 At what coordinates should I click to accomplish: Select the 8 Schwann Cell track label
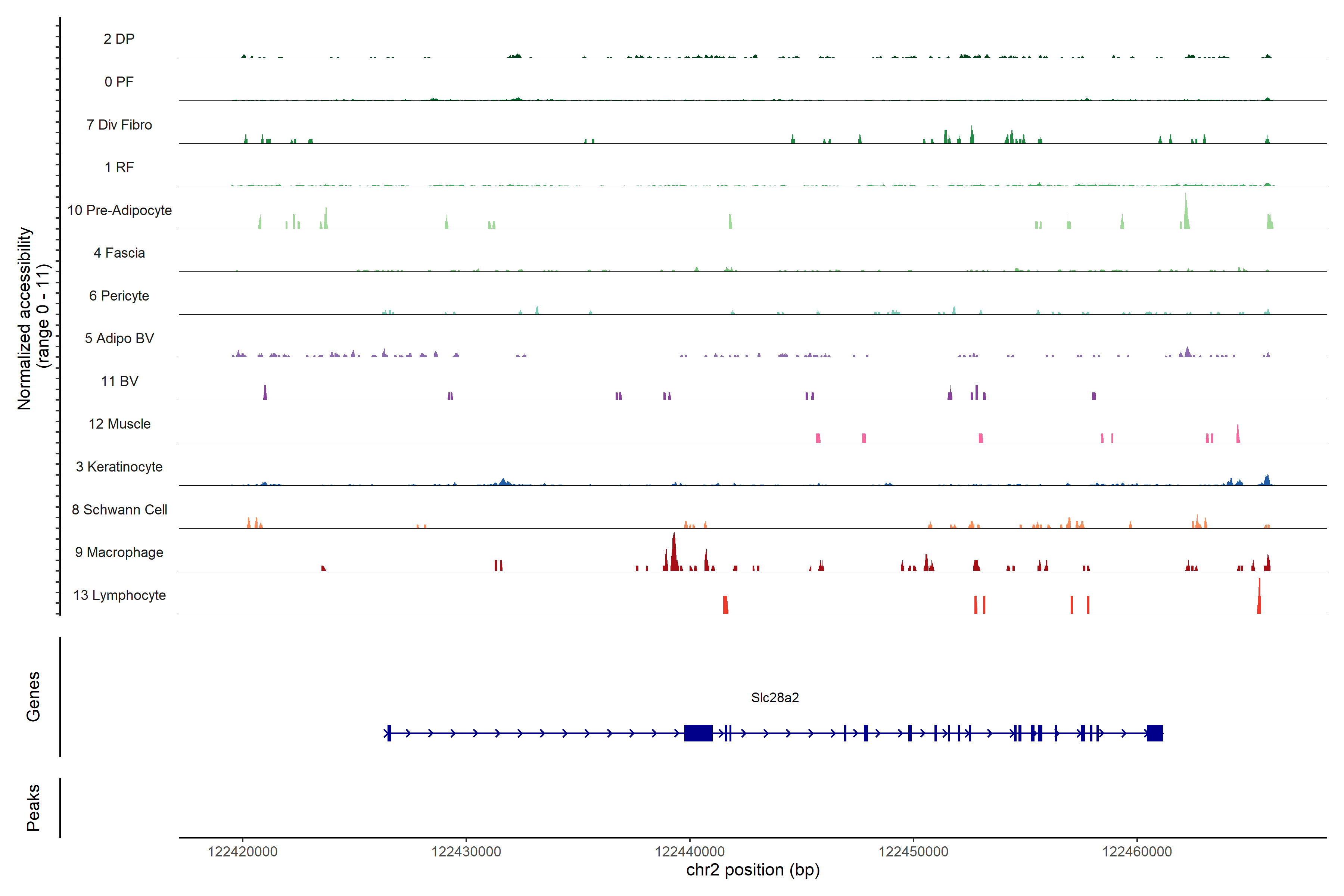tap(119, 510)
